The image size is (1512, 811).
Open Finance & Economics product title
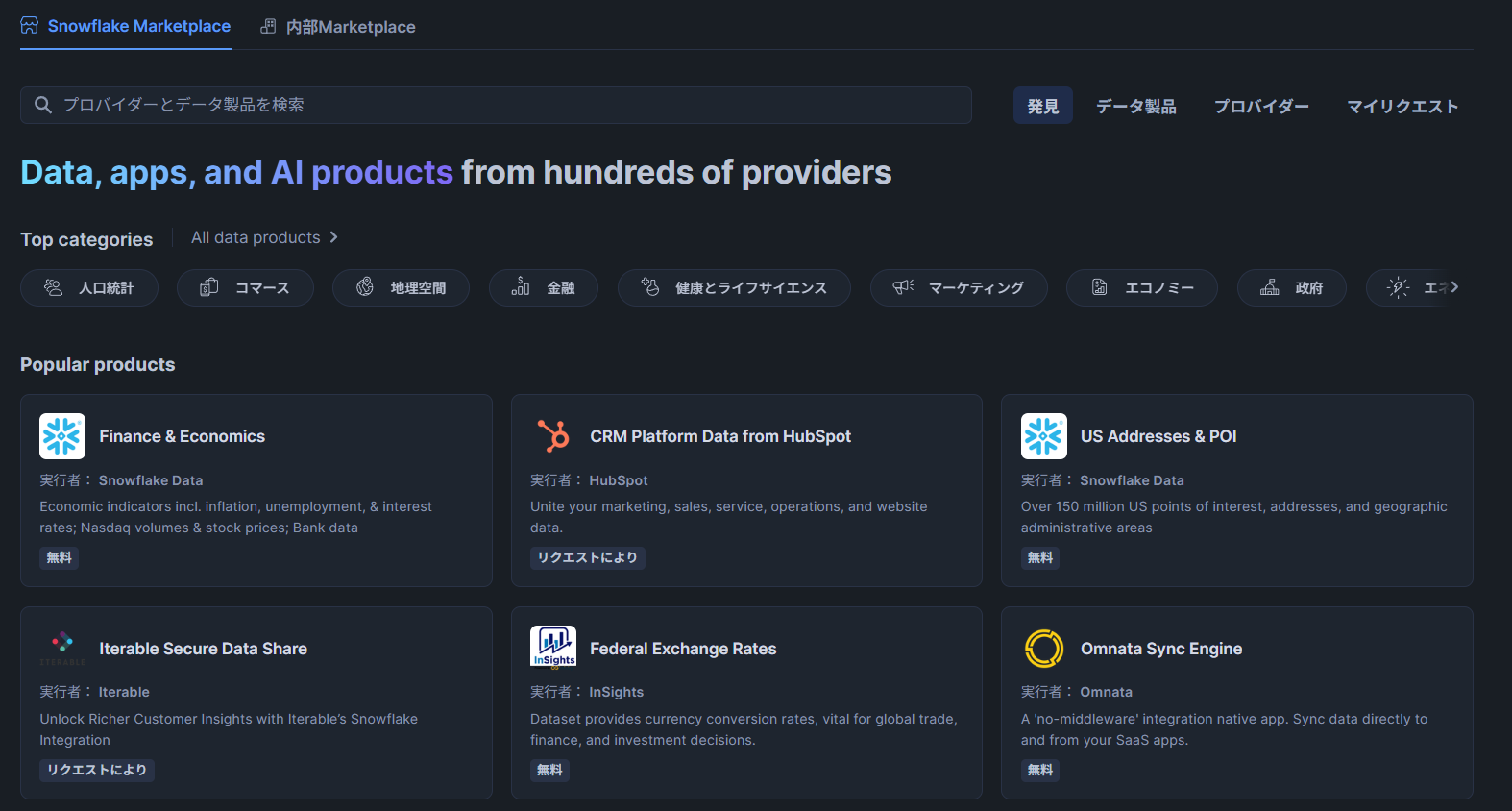point(183,436)
